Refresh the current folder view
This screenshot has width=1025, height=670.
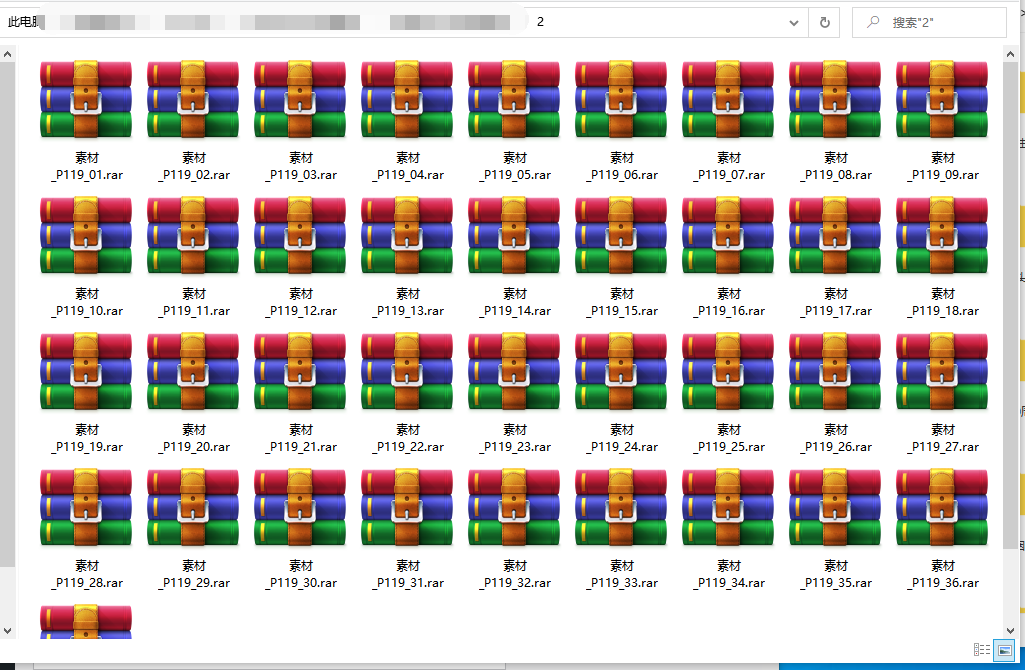click(824, 23)
